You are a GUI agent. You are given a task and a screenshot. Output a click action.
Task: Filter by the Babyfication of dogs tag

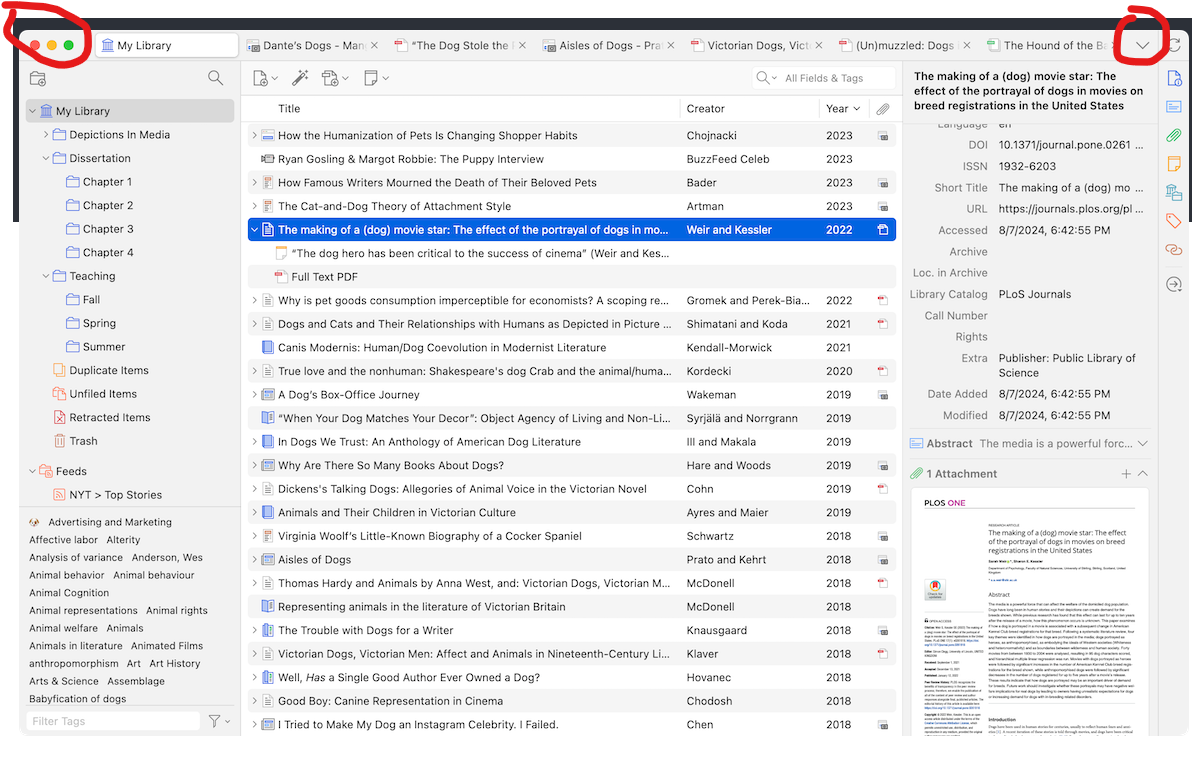[78, 699]
